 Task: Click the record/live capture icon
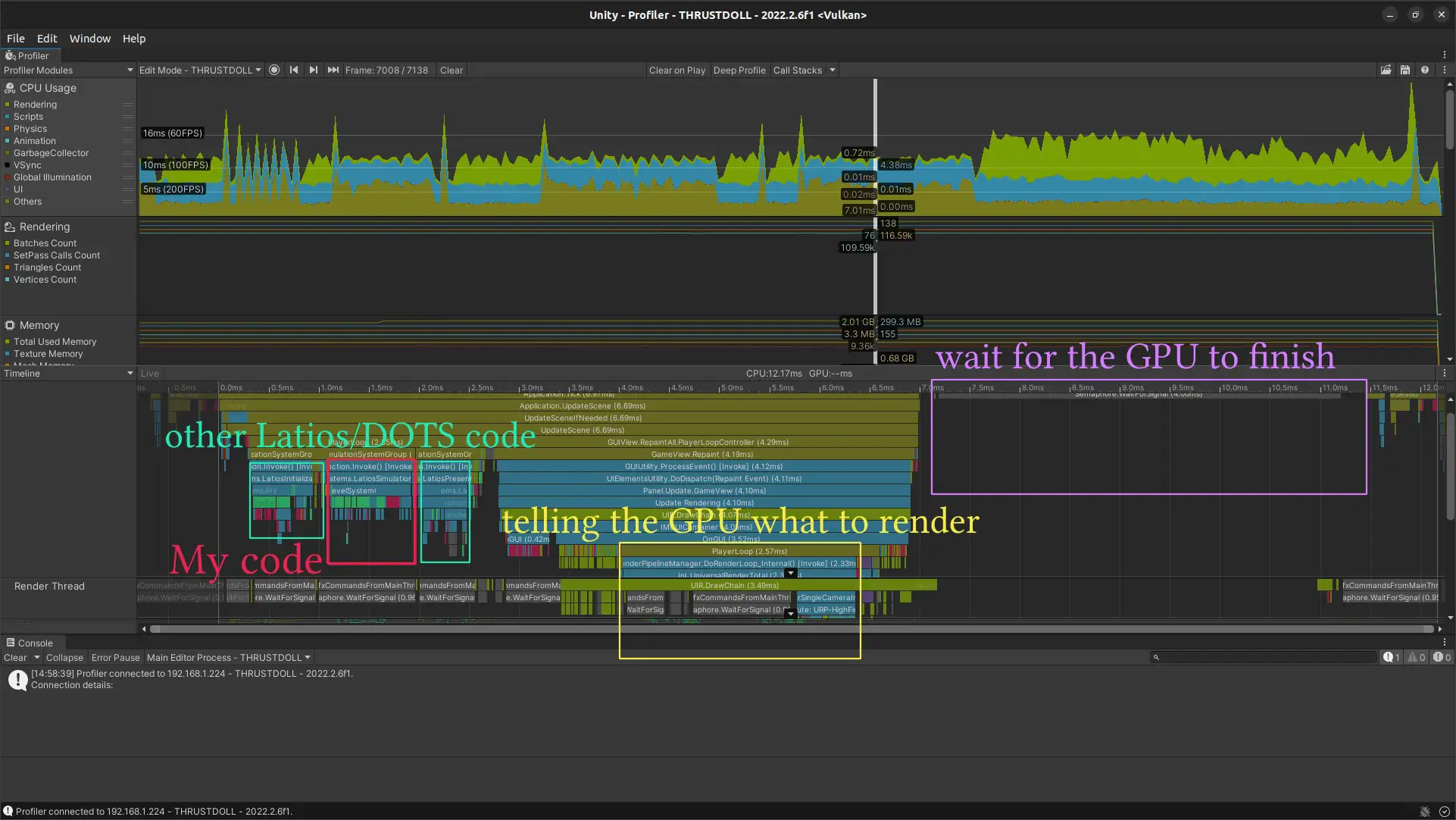click(275, 70)
